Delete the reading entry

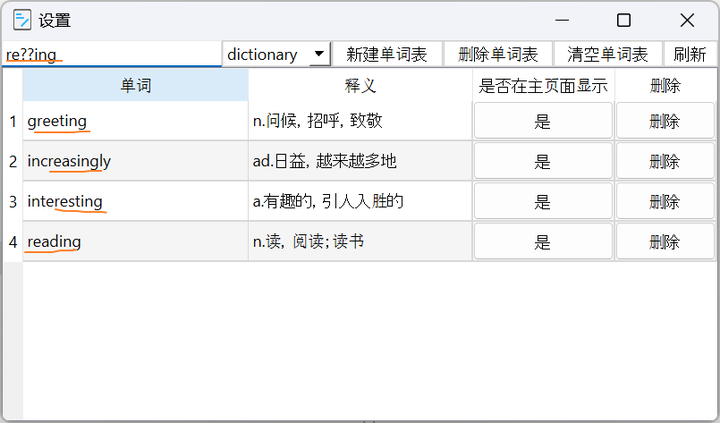click(664, 241)
